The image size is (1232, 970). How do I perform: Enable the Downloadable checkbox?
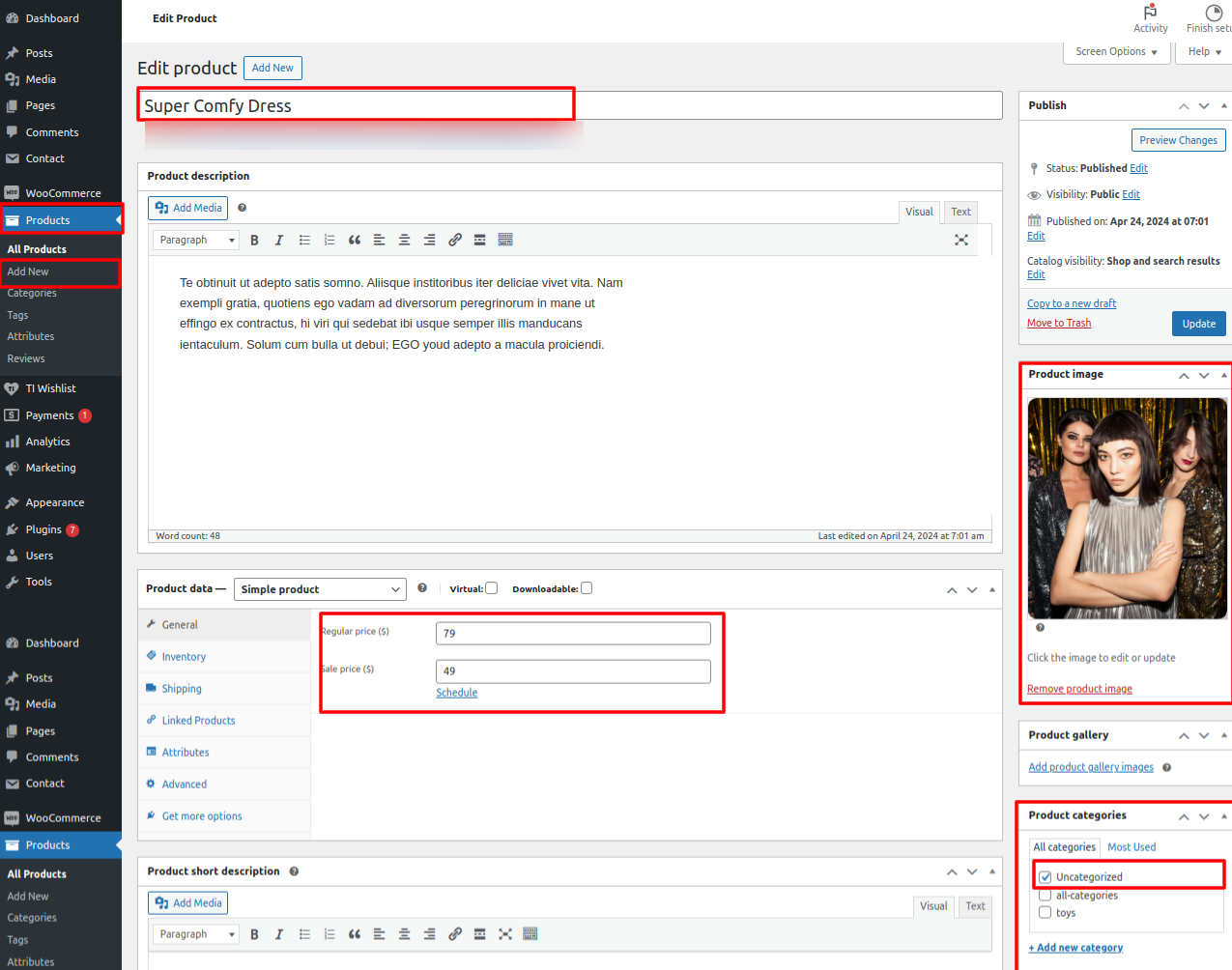pyautogui.click(x=587, y=588)
